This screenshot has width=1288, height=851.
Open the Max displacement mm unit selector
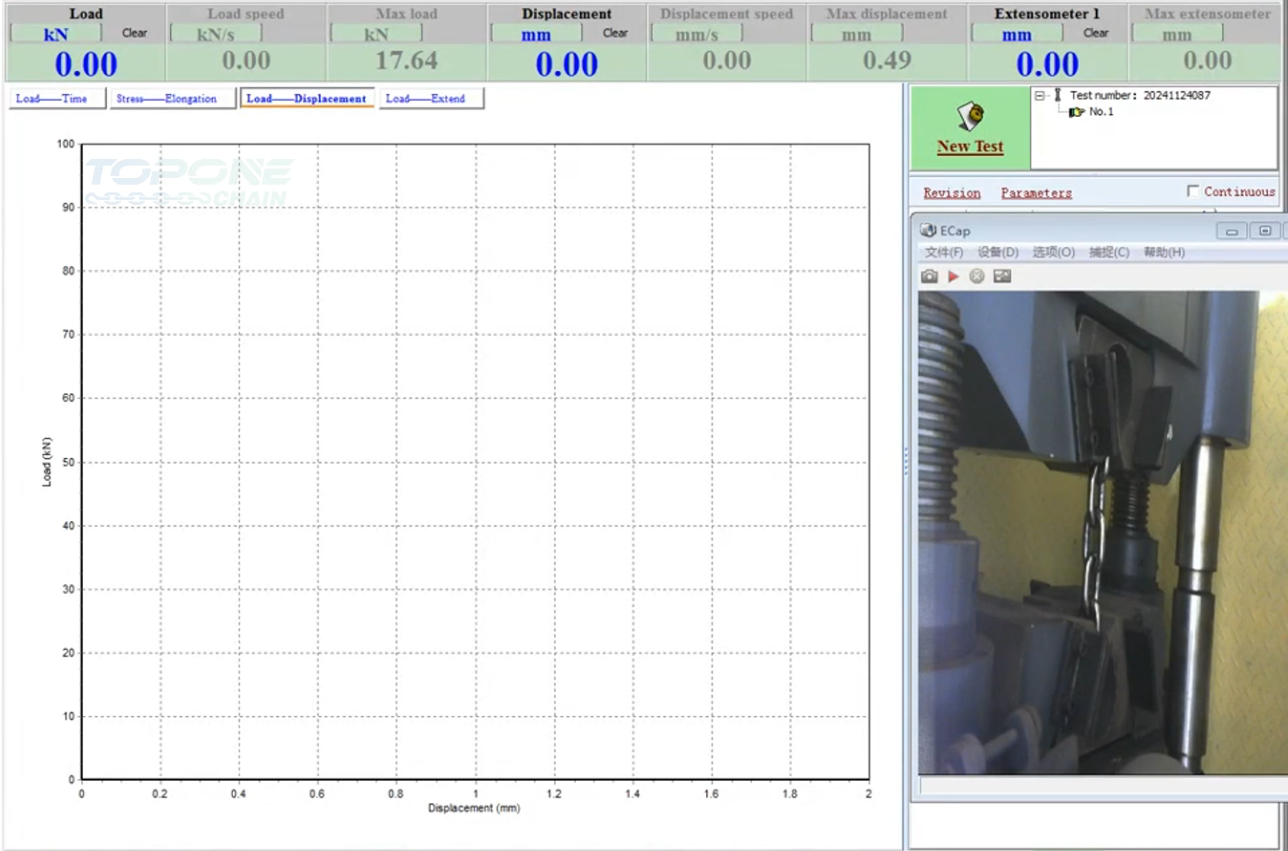(856, 34)
